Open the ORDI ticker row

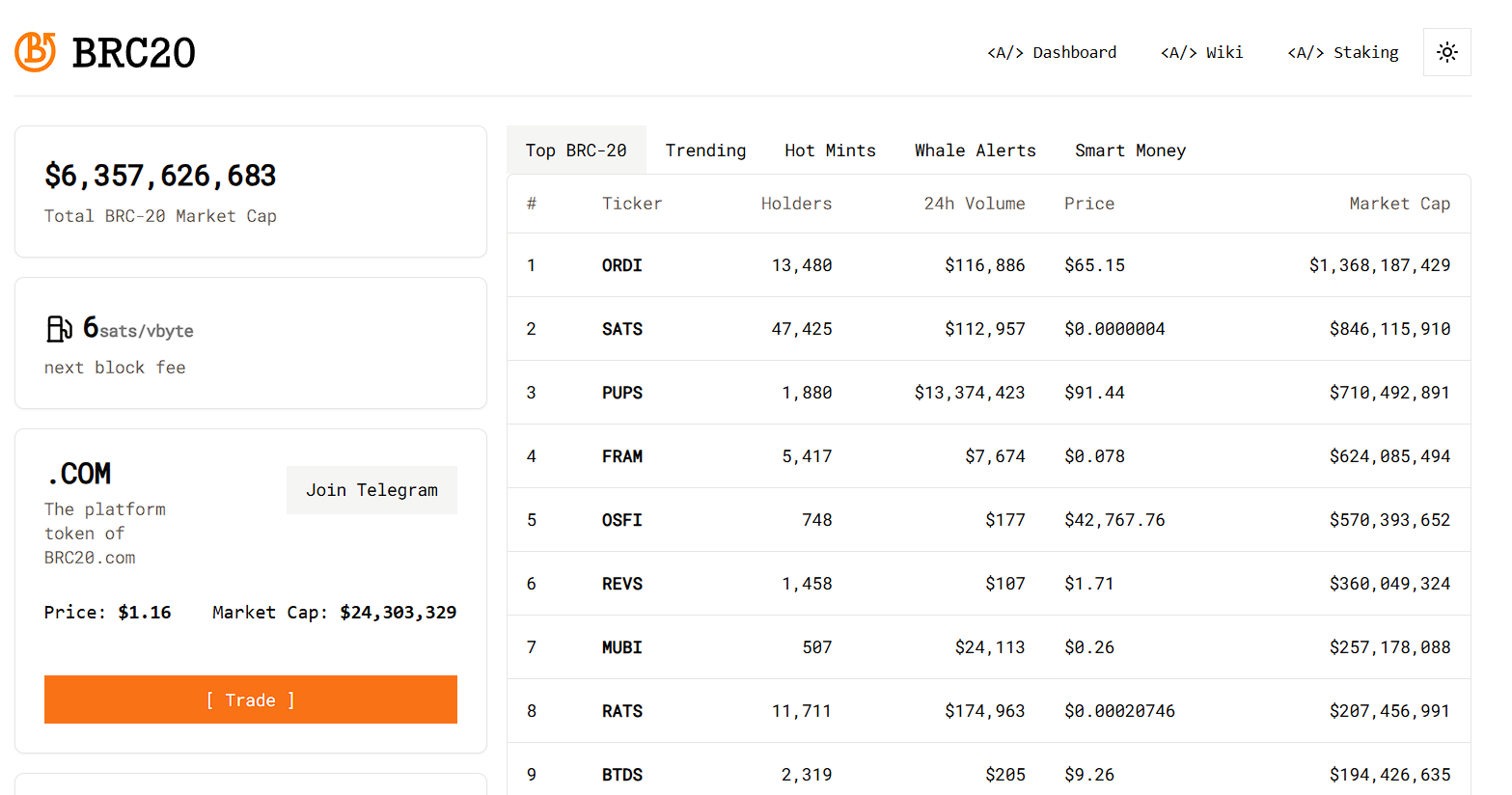tap(989, 265)
